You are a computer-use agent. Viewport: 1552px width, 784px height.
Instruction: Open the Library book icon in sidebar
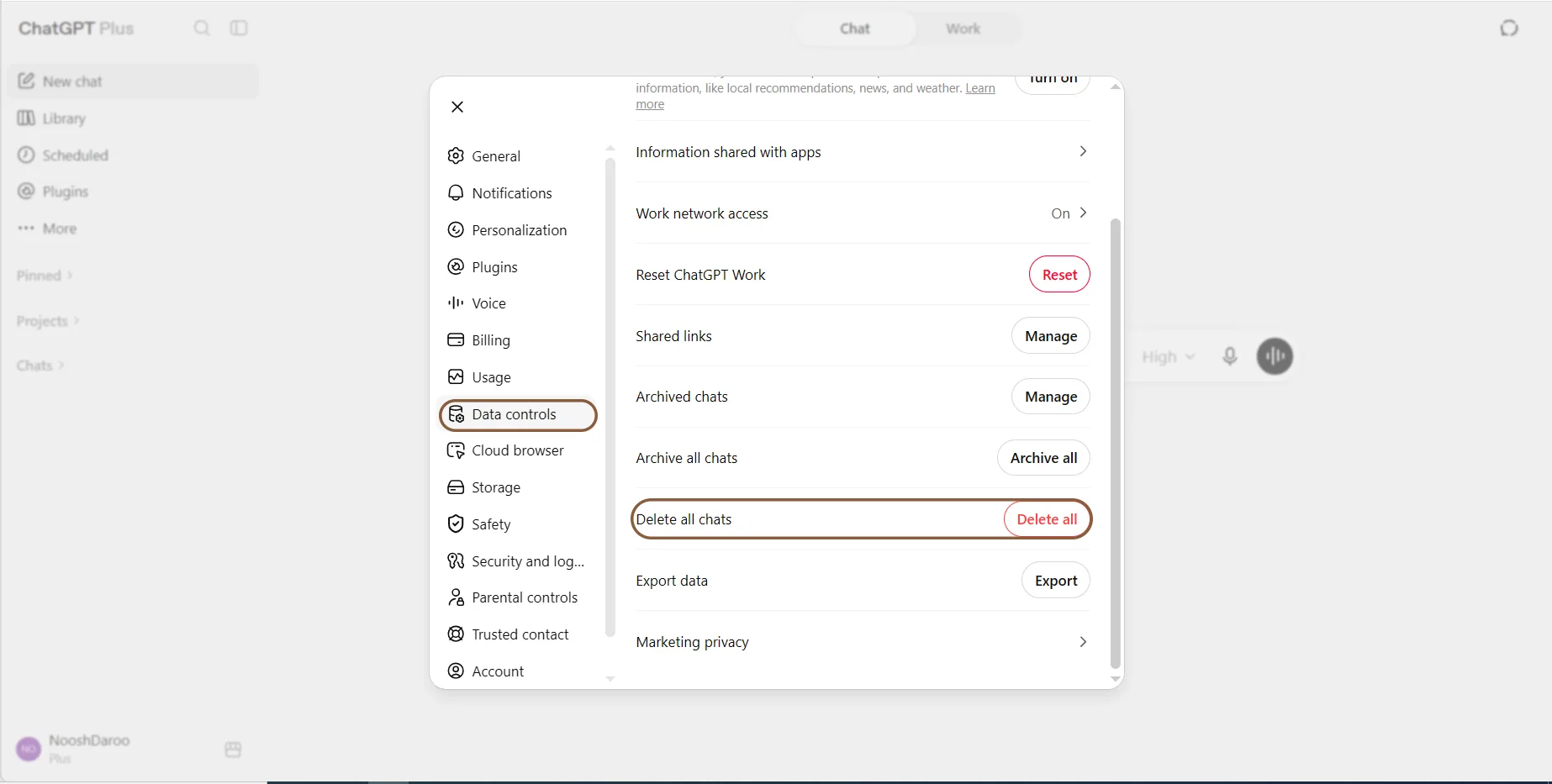click(x=26, y=118)
